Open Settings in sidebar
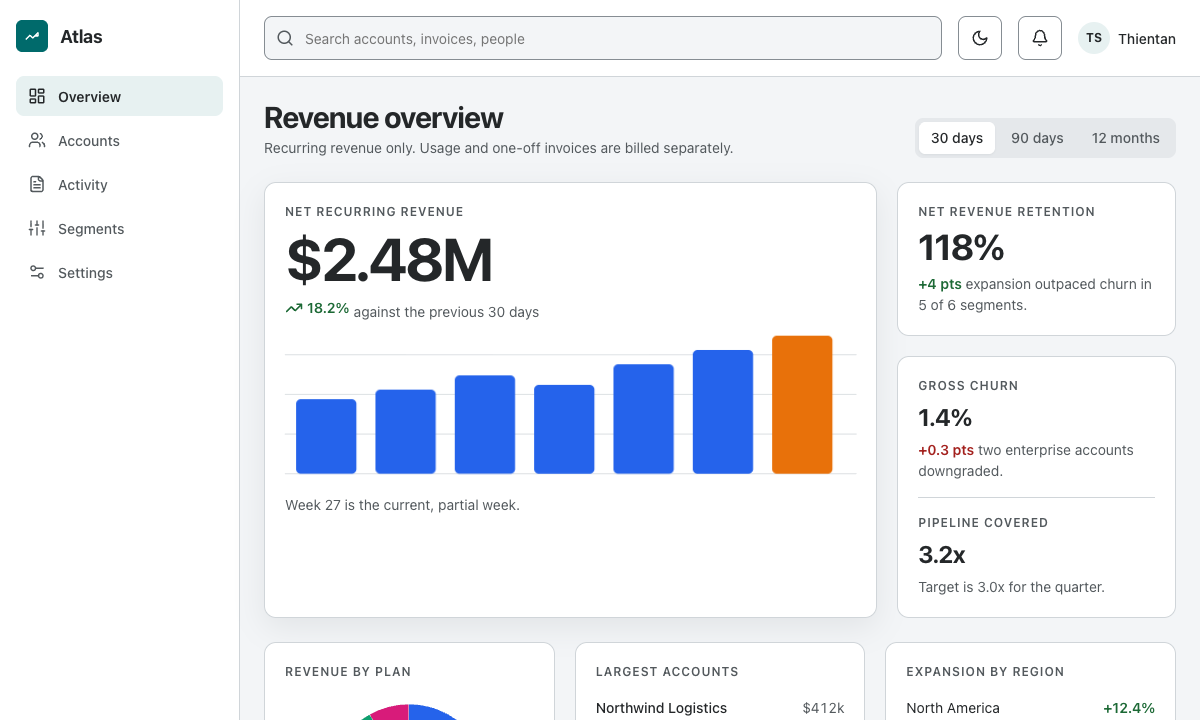 [x=119, y=272]
